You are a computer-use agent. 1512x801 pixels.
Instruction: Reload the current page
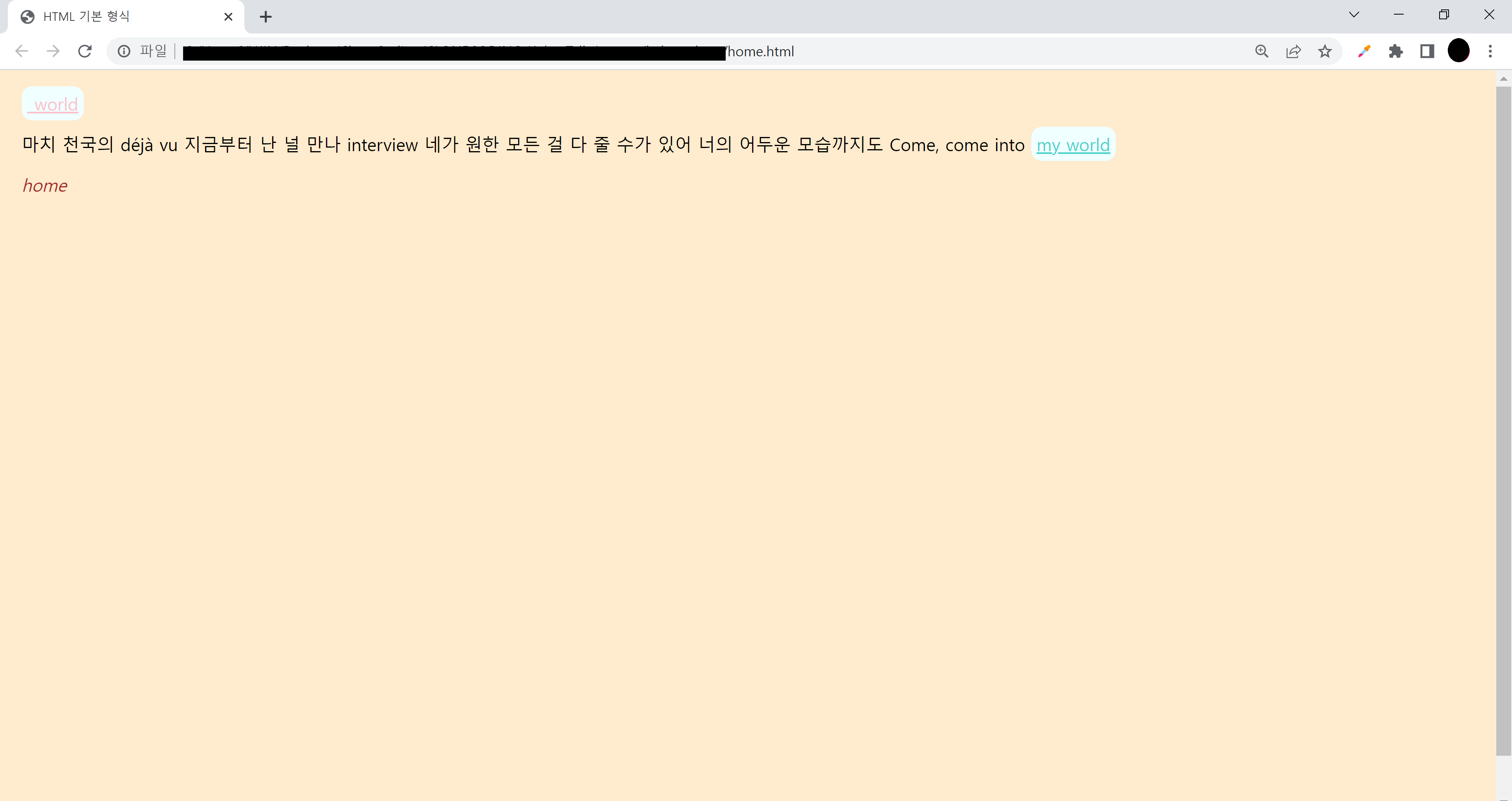click(85, 52)
